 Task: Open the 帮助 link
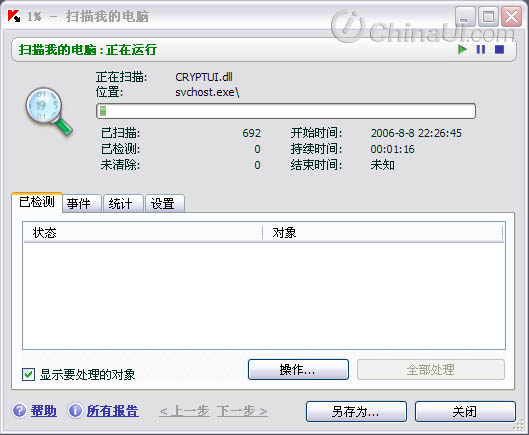click(x=44, y=411)
